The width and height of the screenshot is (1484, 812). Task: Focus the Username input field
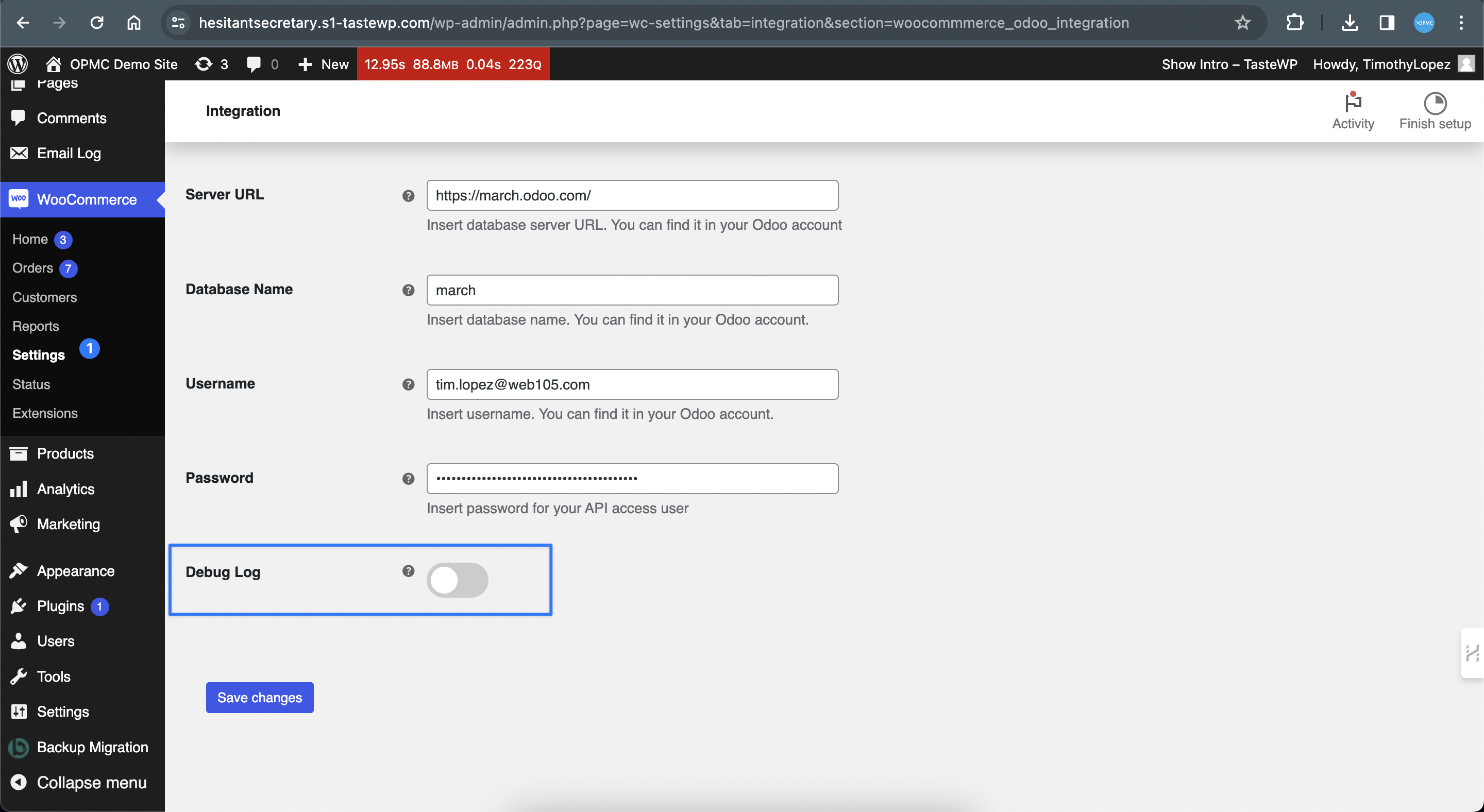[632, 384]
